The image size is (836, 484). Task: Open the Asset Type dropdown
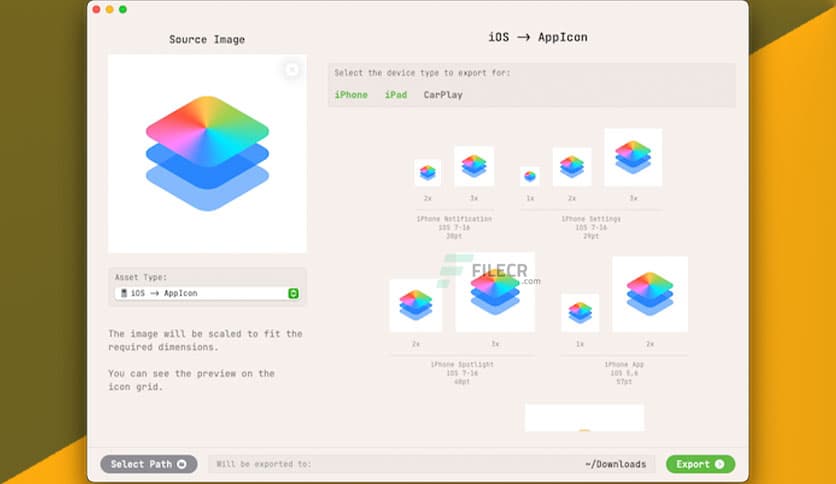tap(207, 293)
